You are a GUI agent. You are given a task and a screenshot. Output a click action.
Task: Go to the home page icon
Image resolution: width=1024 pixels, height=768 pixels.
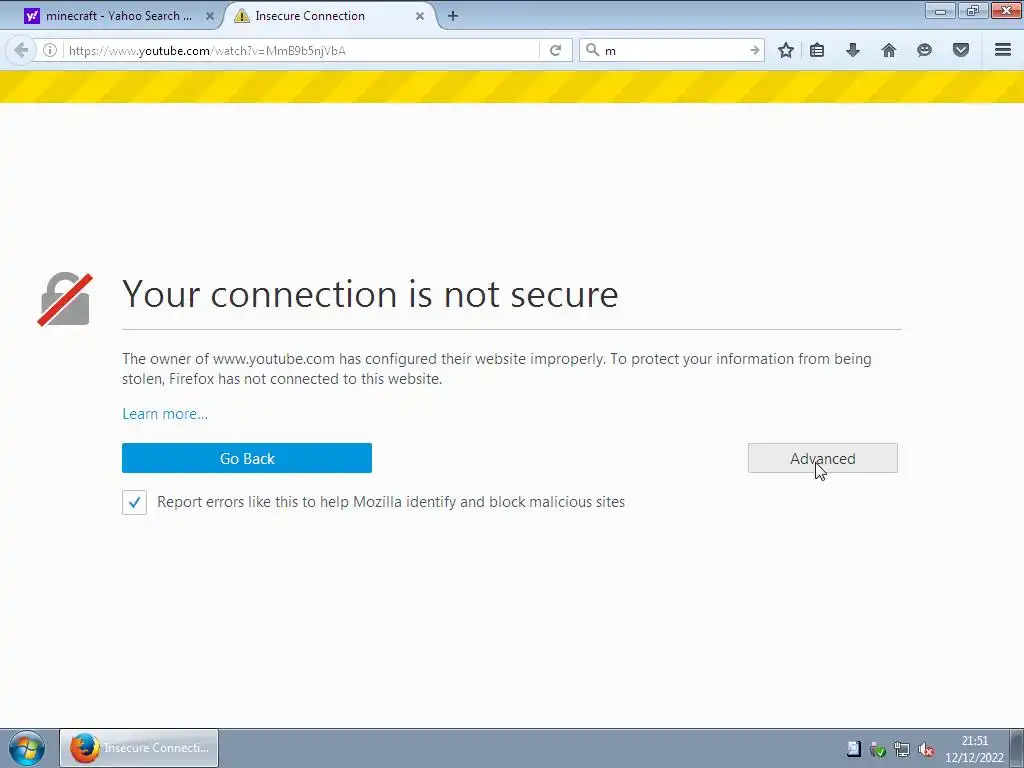point(889,50)
